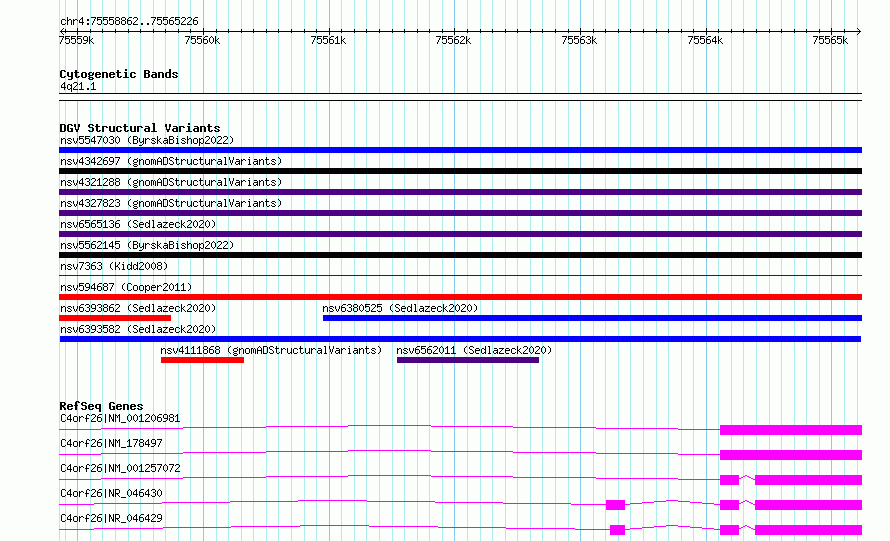Click the Cytogenetic Bands track heading
Viewport: 890px width, 541px height.
click(119, 74)
